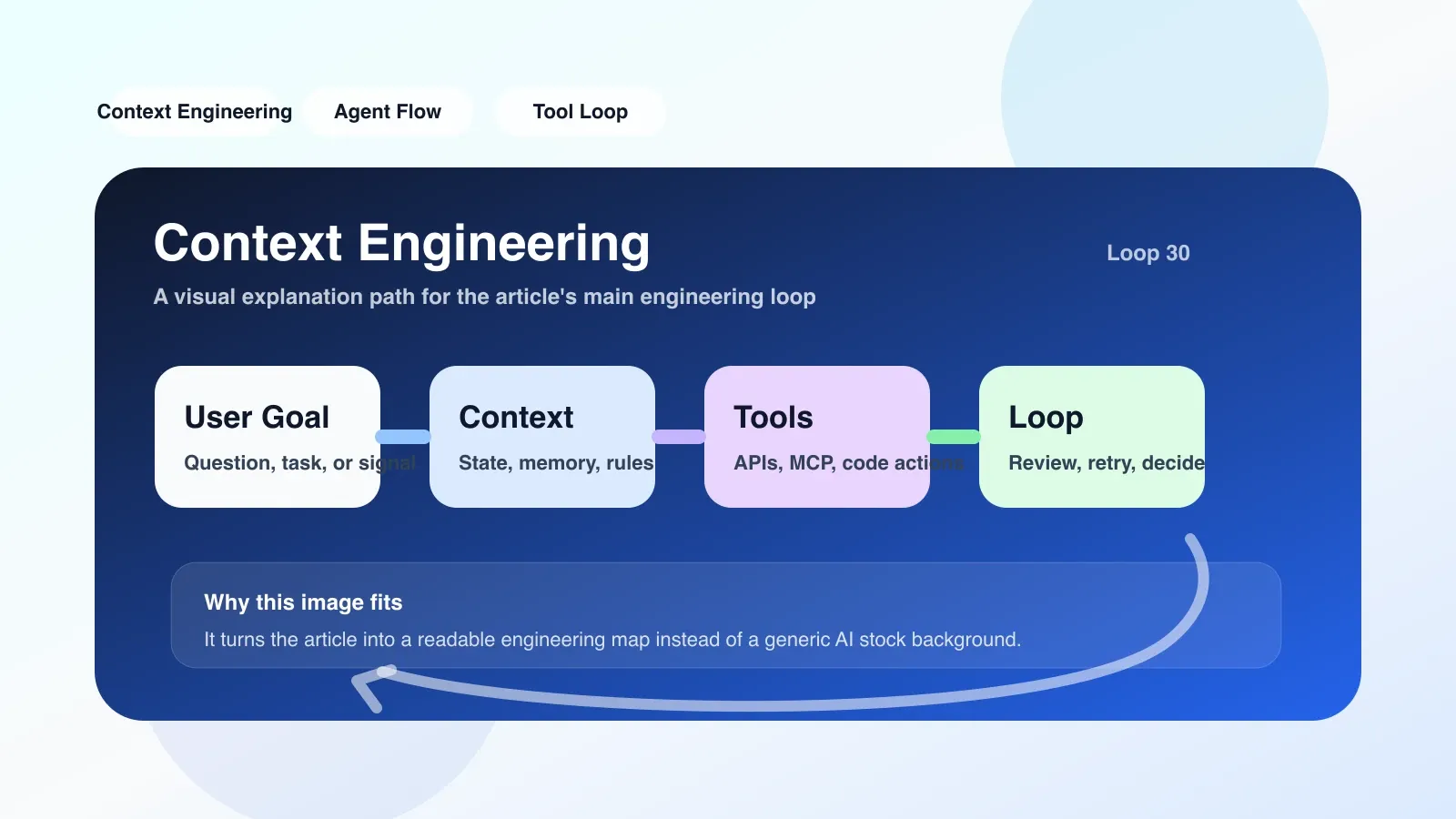1456x819 pixels.
Task: Click the large Context Engineering heading
Action: click(401, 244)
